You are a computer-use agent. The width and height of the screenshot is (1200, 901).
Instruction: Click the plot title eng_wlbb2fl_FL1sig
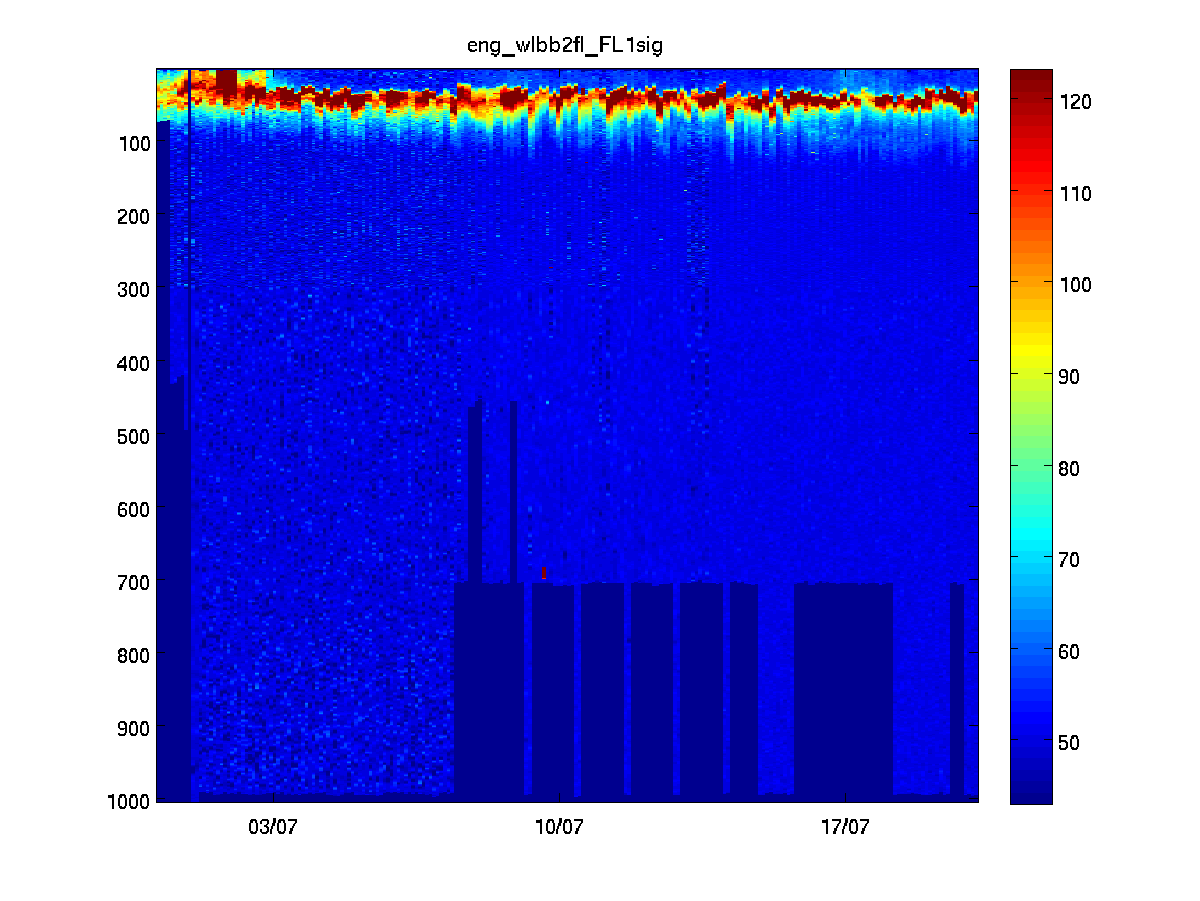tap(563, 46)
